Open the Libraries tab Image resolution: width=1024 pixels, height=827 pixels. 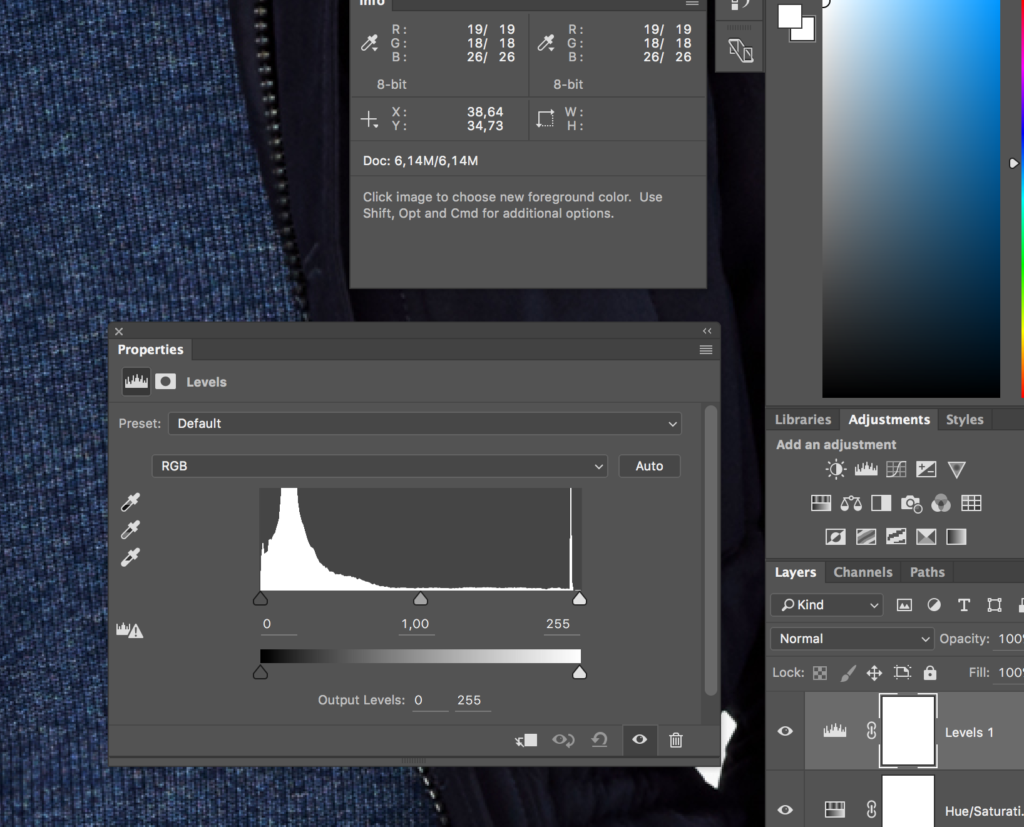(802, 419)
